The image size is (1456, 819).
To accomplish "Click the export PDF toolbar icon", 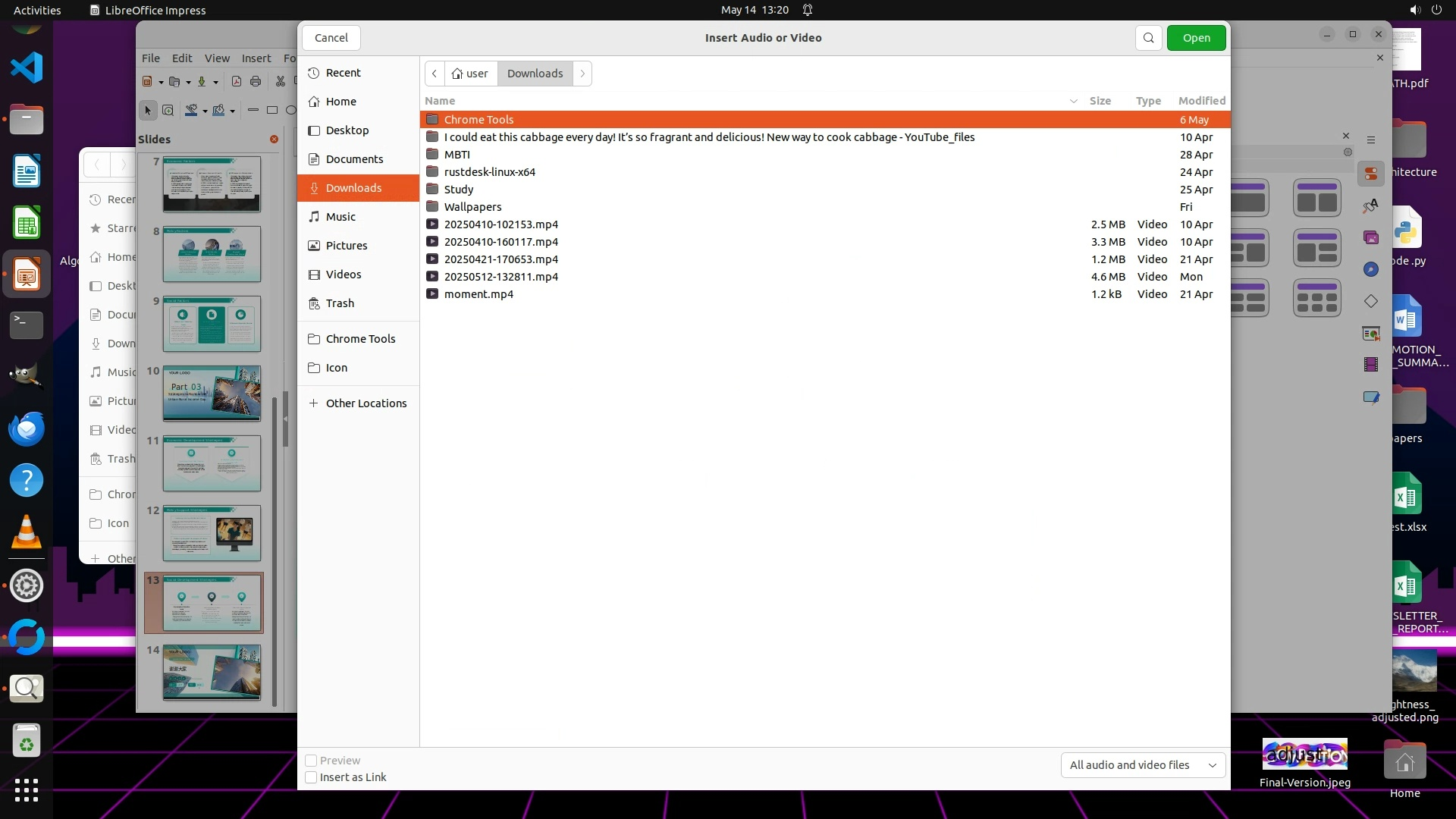I will point(237,82).
